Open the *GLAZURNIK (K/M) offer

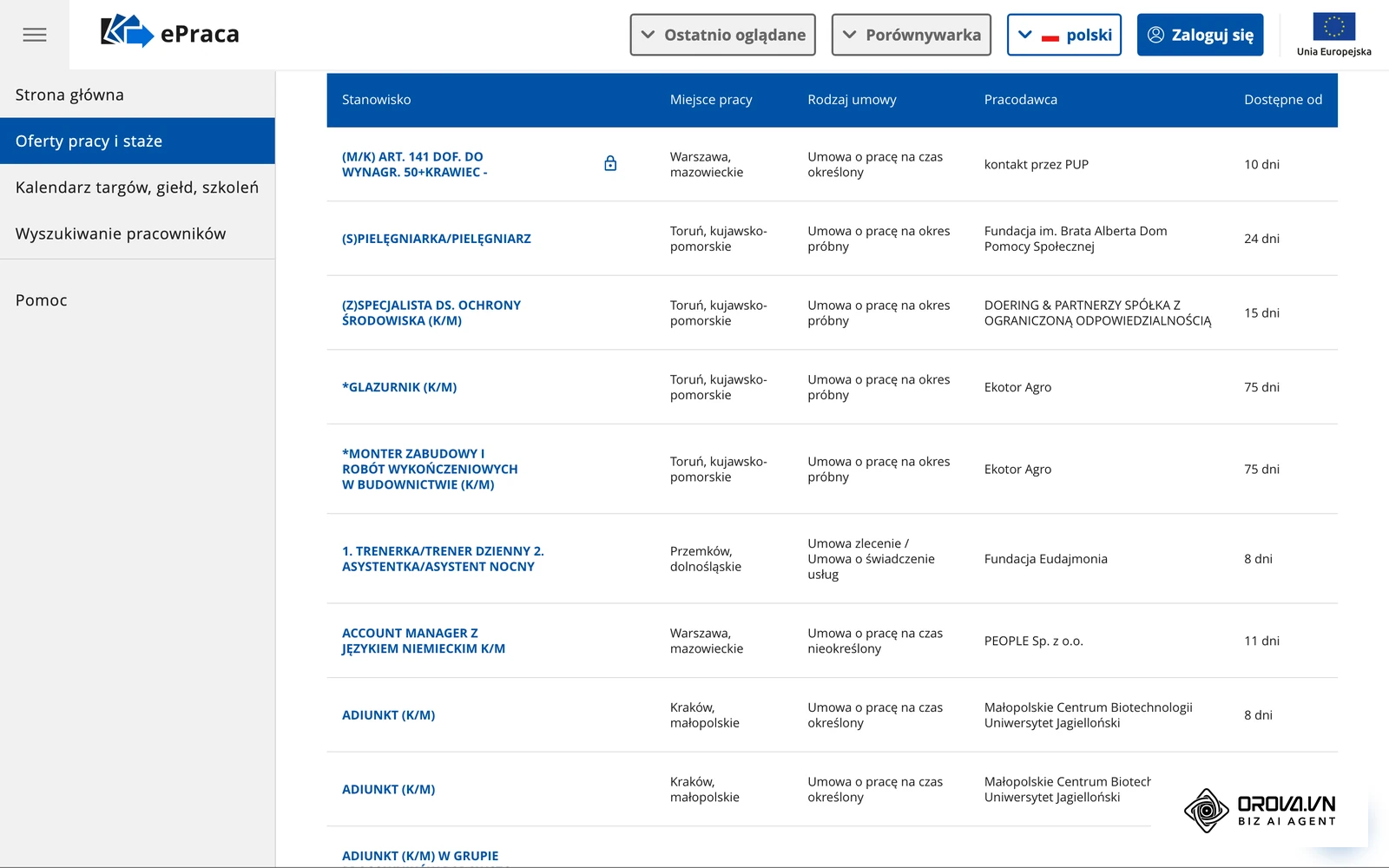(x=399, y=387)
